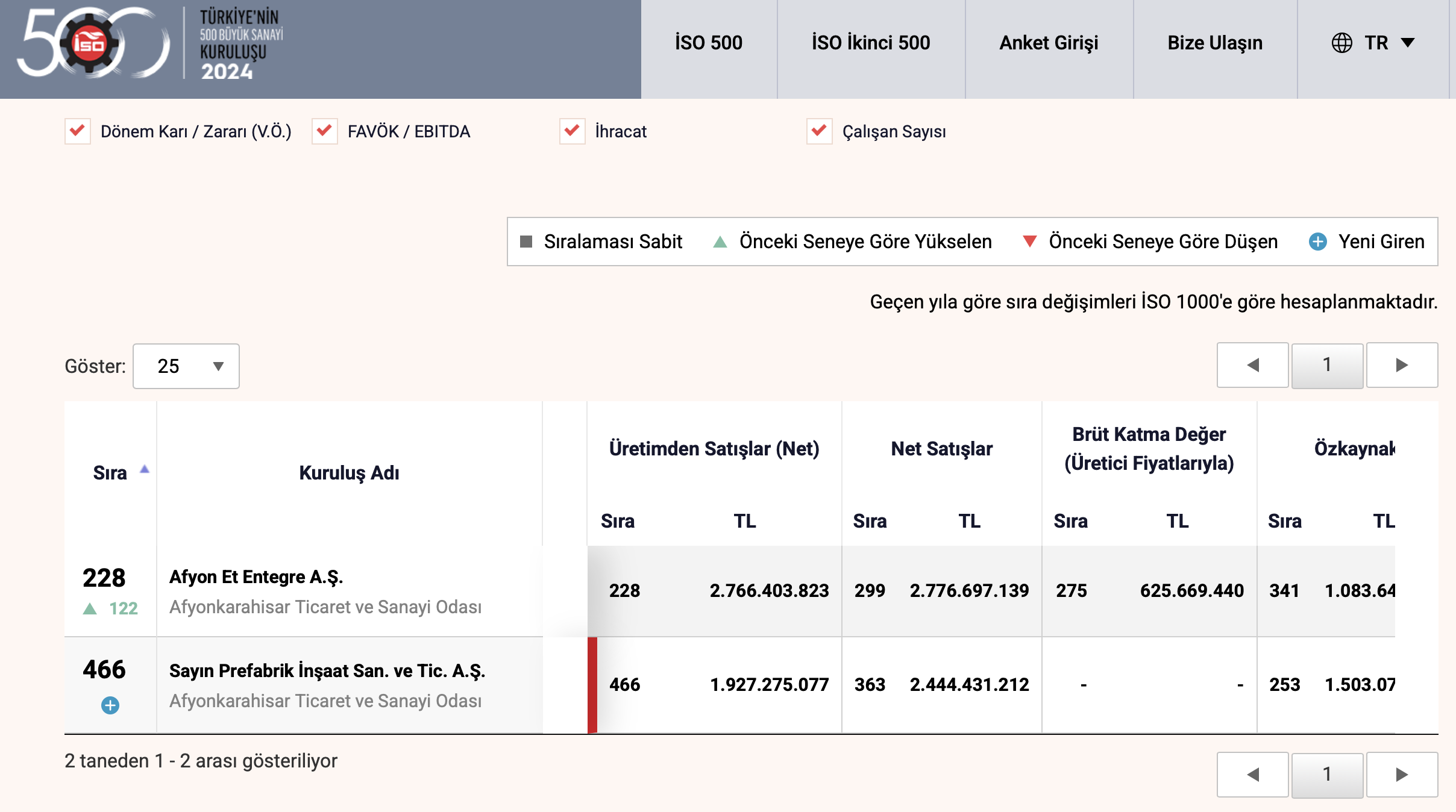Click Önceki Seneye Göre Yükselen legend label
1456x812 pixels.
tap(865, 242)
